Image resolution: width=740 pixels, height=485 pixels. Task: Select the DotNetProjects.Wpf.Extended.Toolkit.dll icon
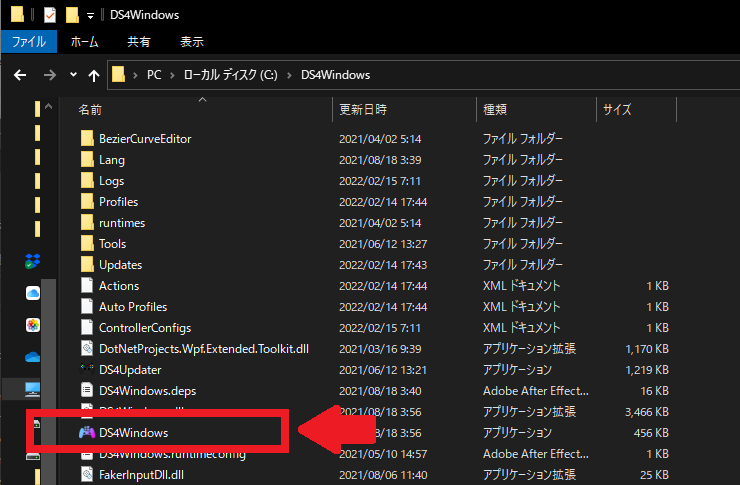(87, 349)
